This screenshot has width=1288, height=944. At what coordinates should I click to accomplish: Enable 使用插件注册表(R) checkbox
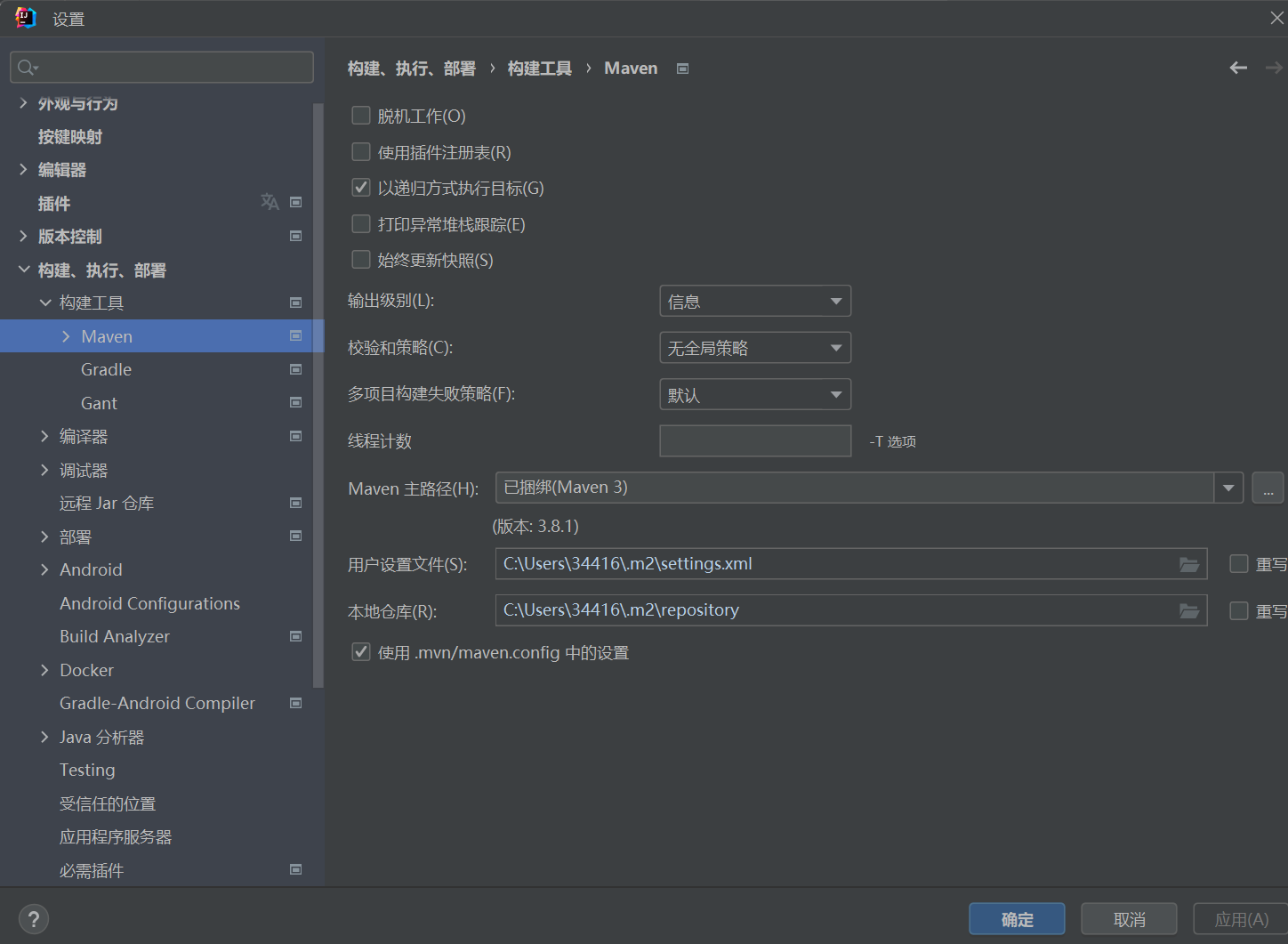[x=361, y=152]
